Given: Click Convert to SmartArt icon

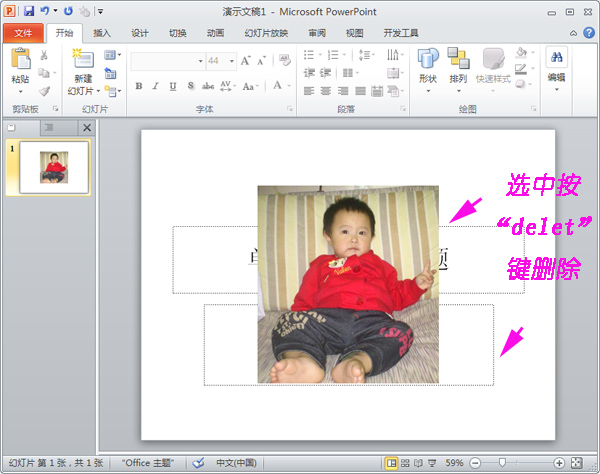Looking at the screenshot, I should (395, 91).
